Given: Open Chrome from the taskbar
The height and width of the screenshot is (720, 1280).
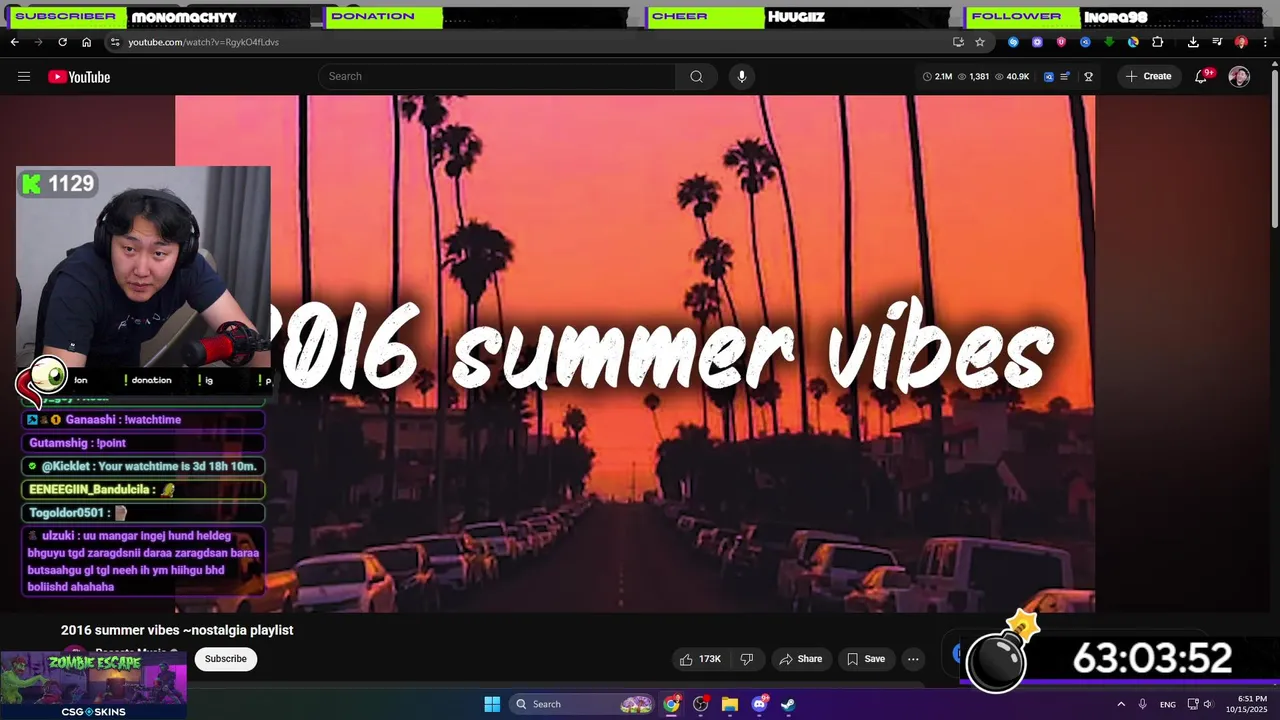Looking at the screenshot, I should [x=671, y=704].
